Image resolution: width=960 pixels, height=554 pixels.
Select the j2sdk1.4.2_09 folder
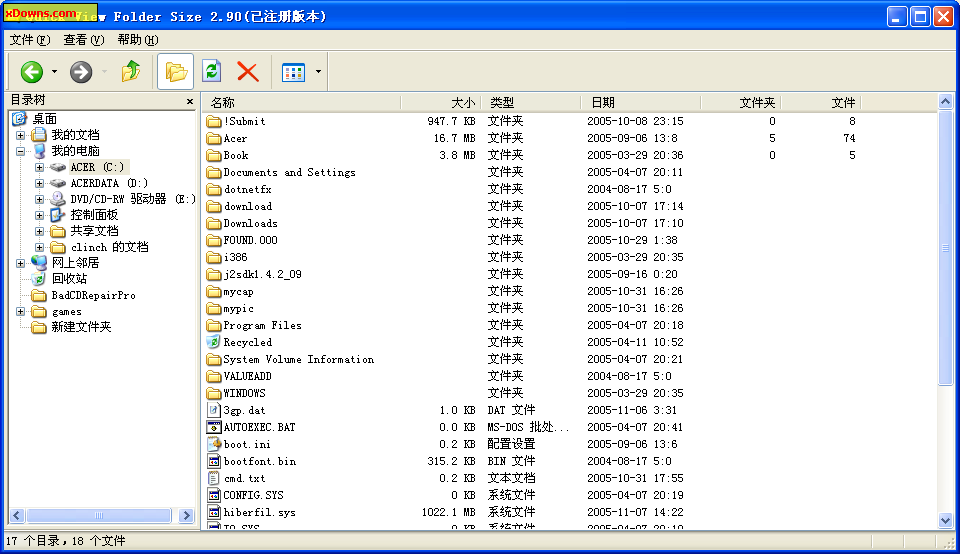point(262,274)
